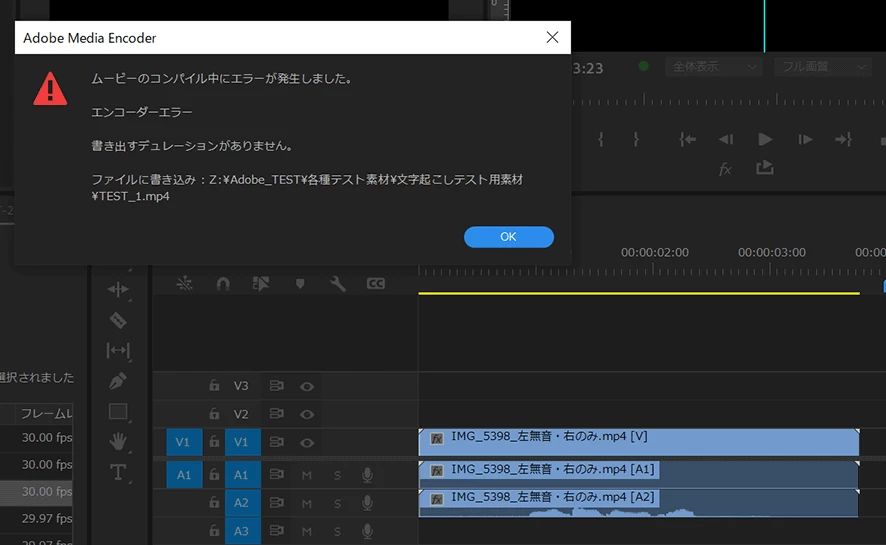886x545 pixels.
Task: Step back one frame
Action: coord(726,139)
